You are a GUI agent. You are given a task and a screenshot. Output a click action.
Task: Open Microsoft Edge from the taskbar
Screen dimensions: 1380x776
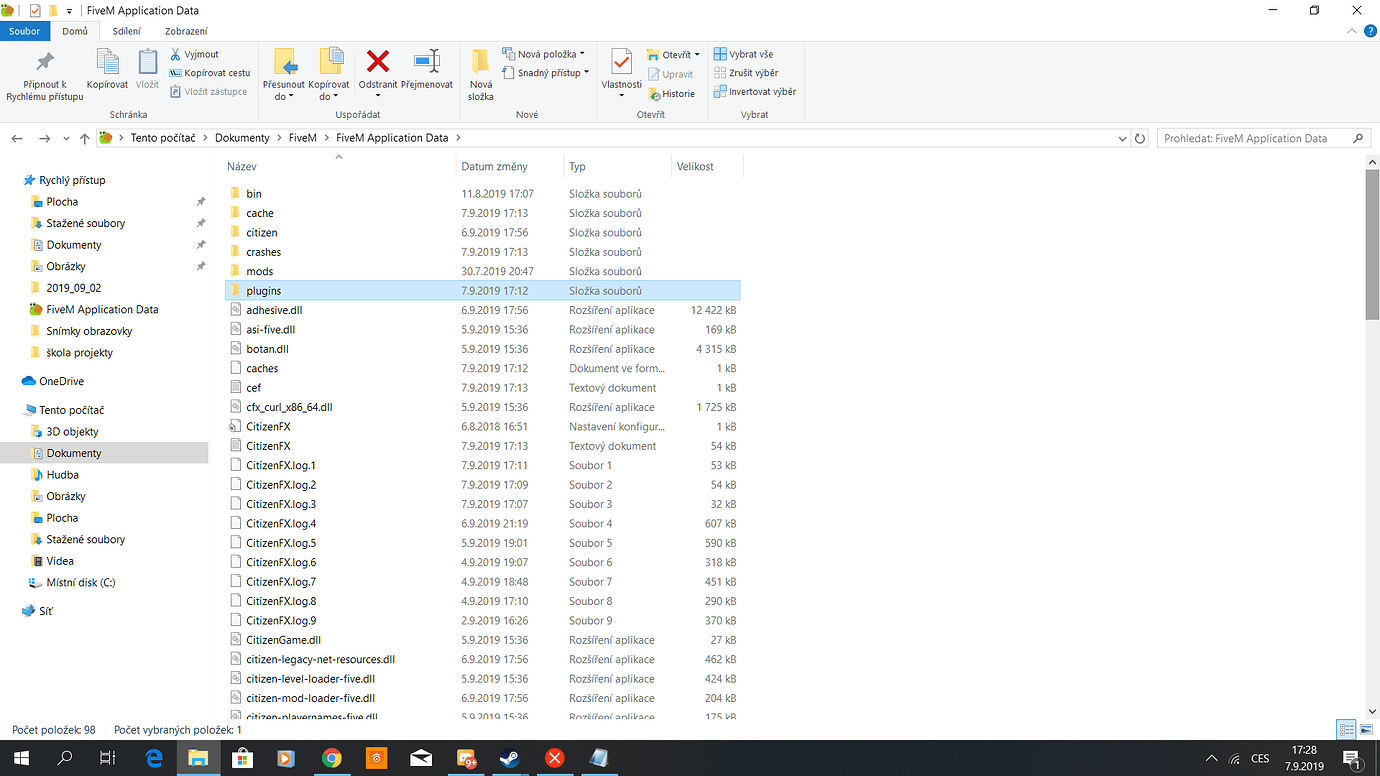[154, 758]
